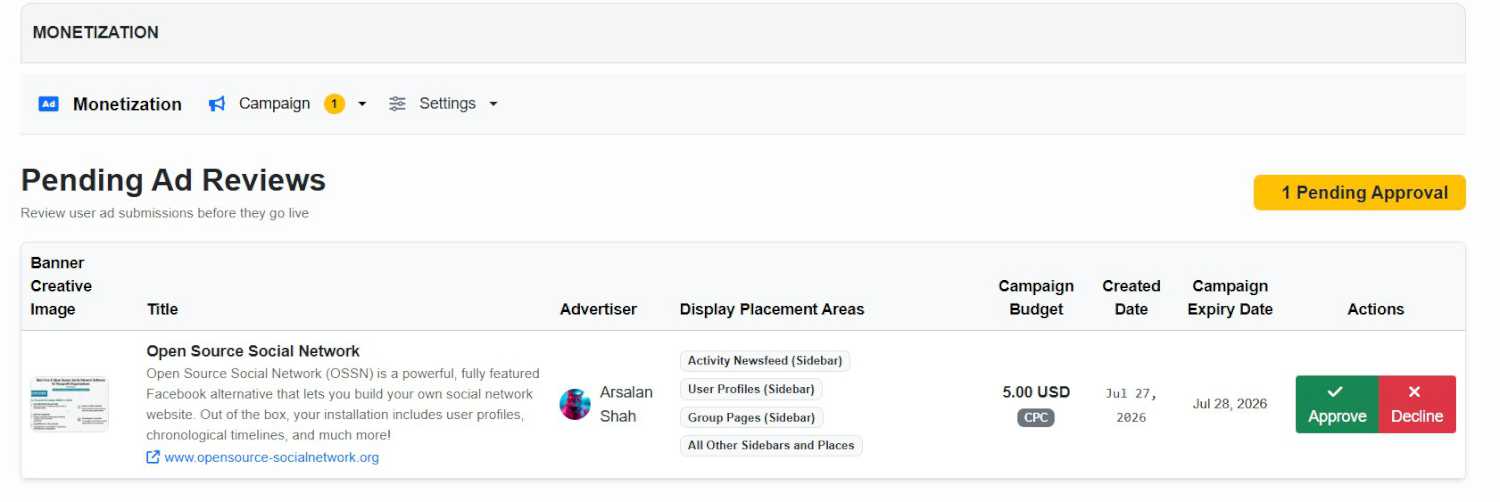Click the X icon on Decline
This screenshot has height=502, width=1500.
[1414, 392]
